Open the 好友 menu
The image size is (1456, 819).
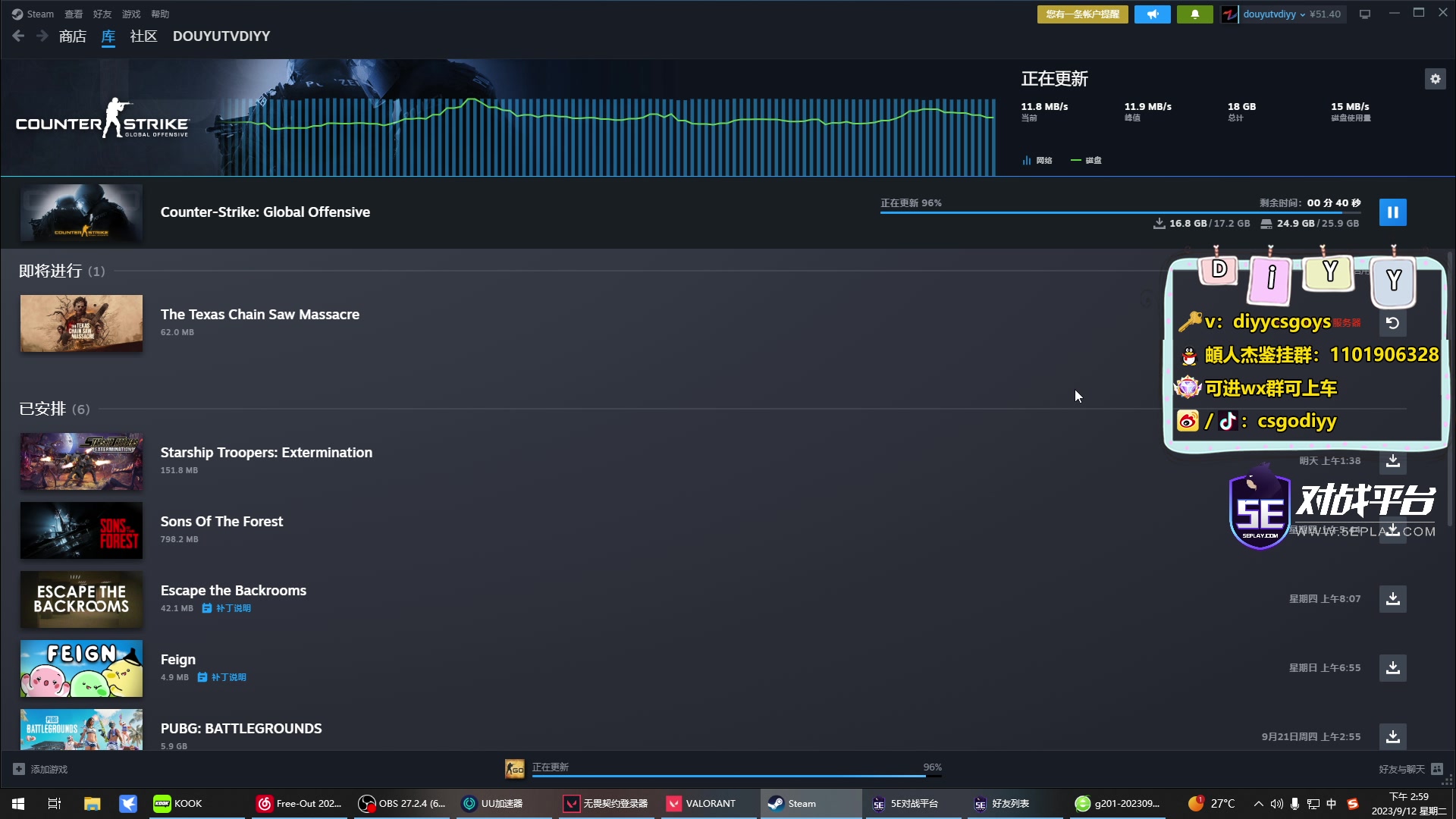102,14
